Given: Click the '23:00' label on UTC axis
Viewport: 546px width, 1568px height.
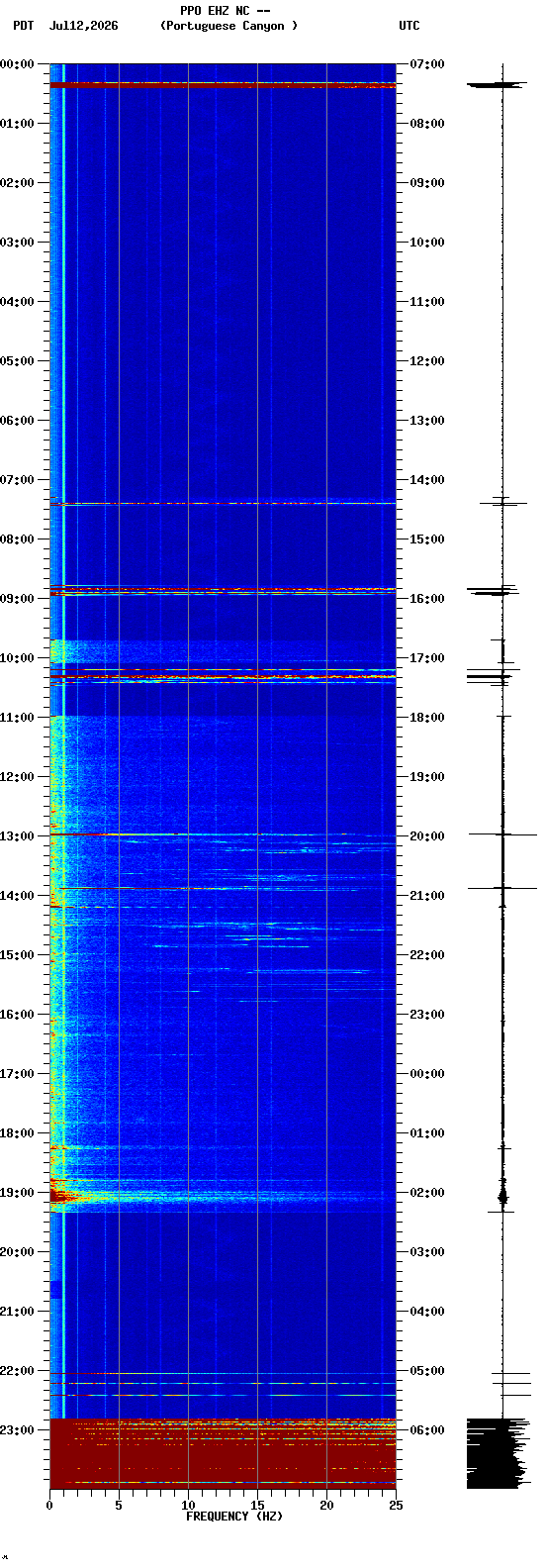Looking at the screenshot, I should [x=427, y=1015].
